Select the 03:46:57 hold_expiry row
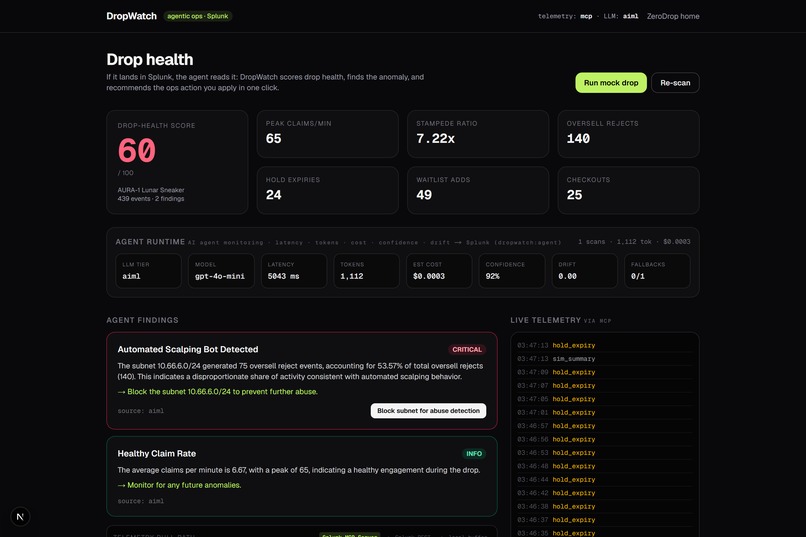The image size is (806, 537). [x=604, y=426]
